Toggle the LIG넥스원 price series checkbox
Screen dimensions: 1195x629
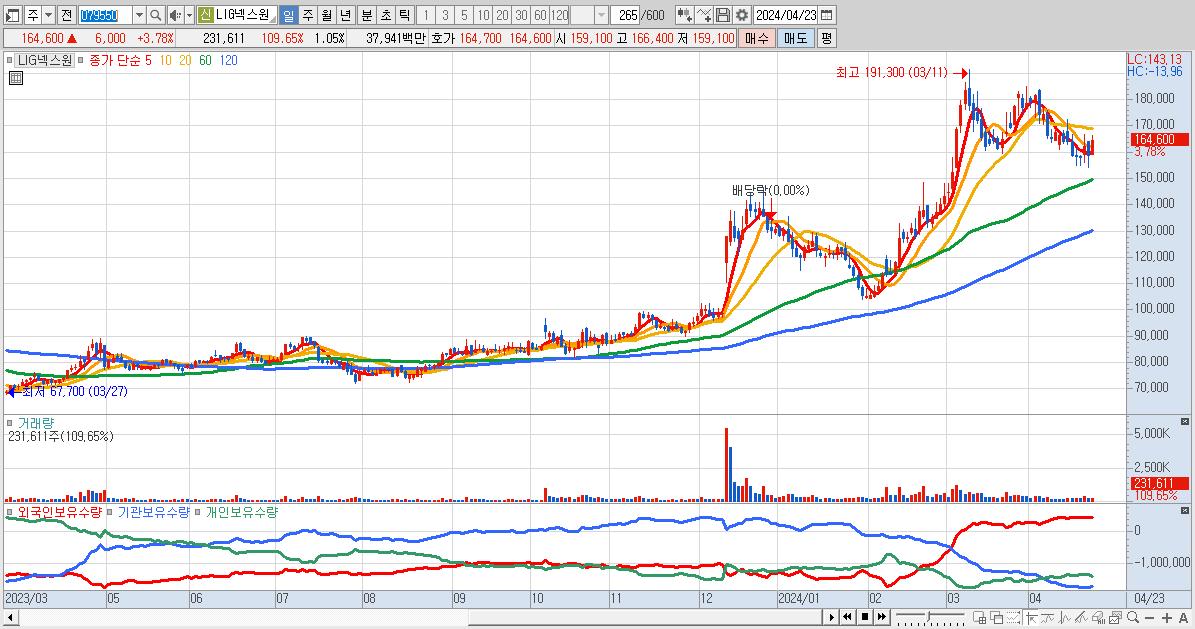tap(9, 60)
